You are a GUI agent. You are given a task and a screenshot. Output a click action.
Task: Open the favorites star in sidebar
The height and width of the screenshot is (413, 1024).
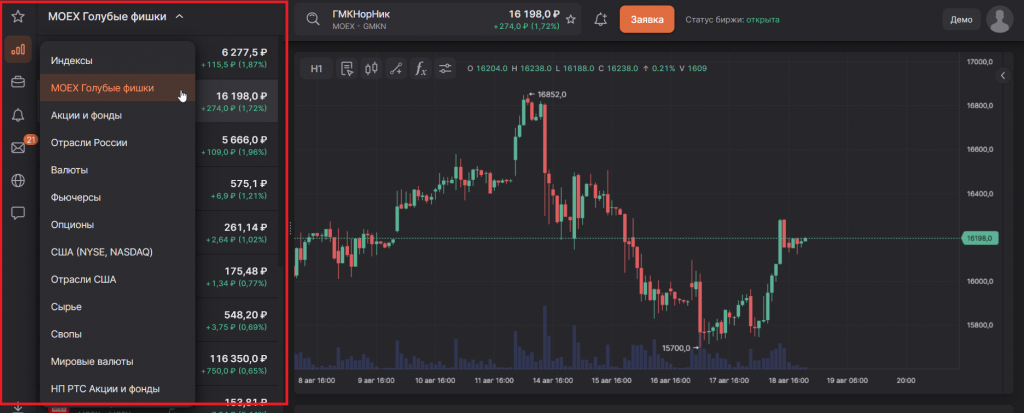[x=18, y=16]
